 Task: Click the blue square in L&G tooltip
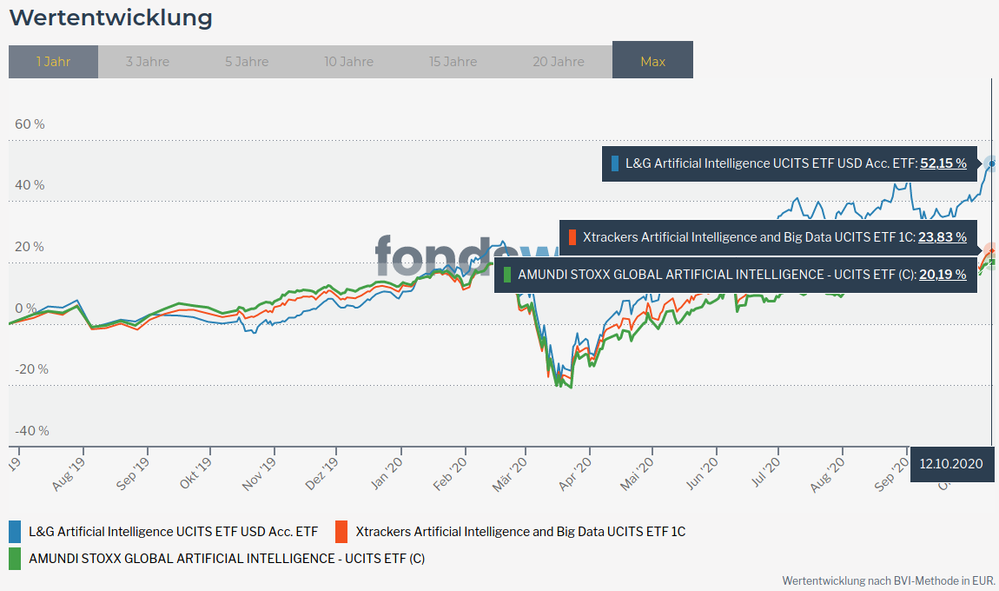tap(615, 163)
